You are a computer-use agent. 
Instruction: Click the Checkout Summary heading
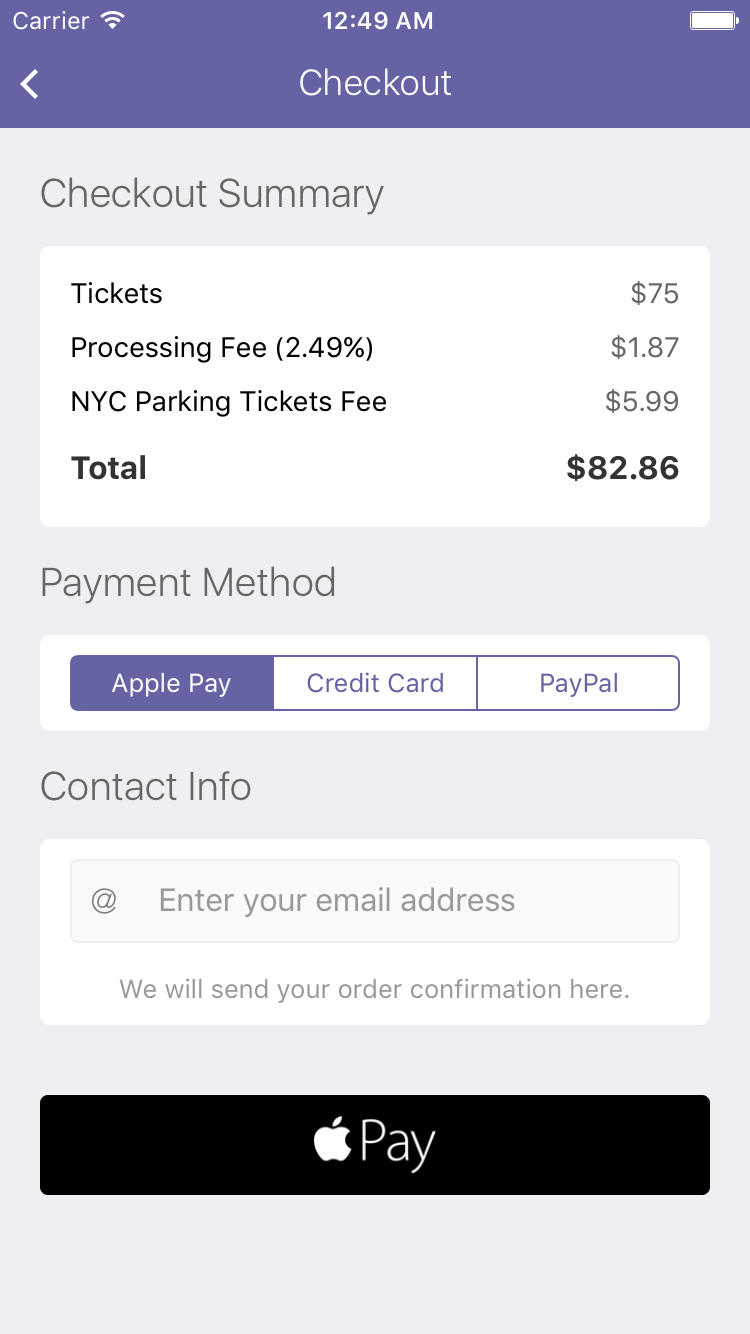point(212,194)
